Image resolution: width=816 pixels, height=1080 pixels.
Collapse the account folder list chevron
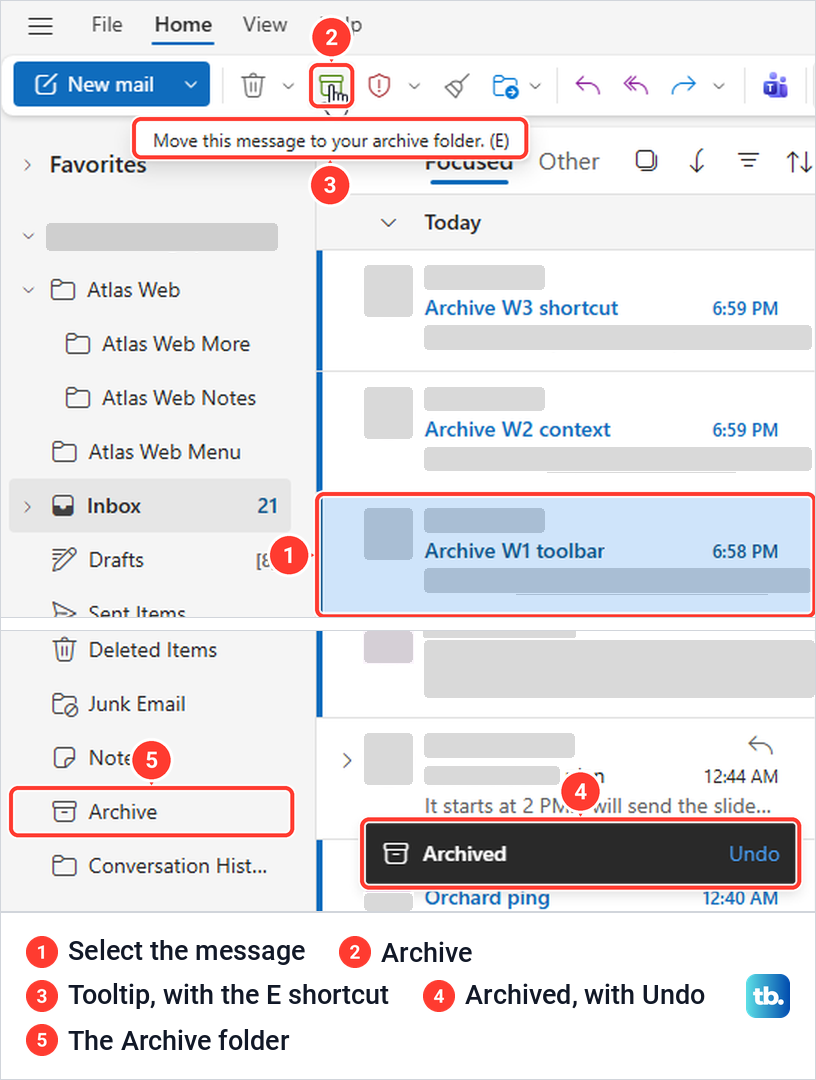pos(28,236)
